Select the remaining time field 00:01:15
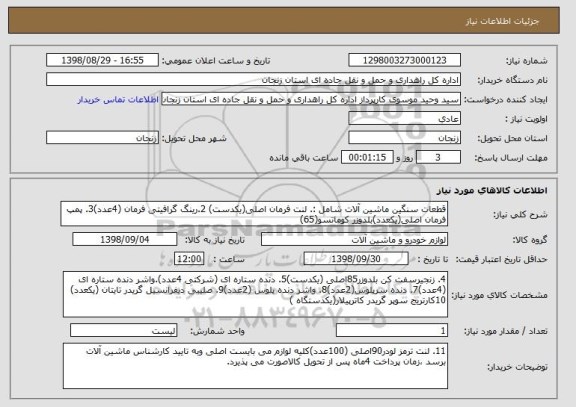The width and height of the screenshot is (576, 407). [367, 158]
